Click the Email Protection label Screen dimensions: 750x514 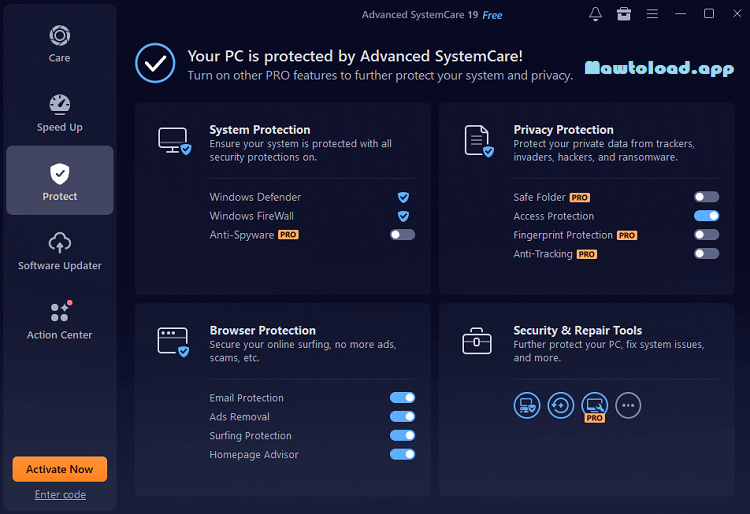[x=246, y=398]
